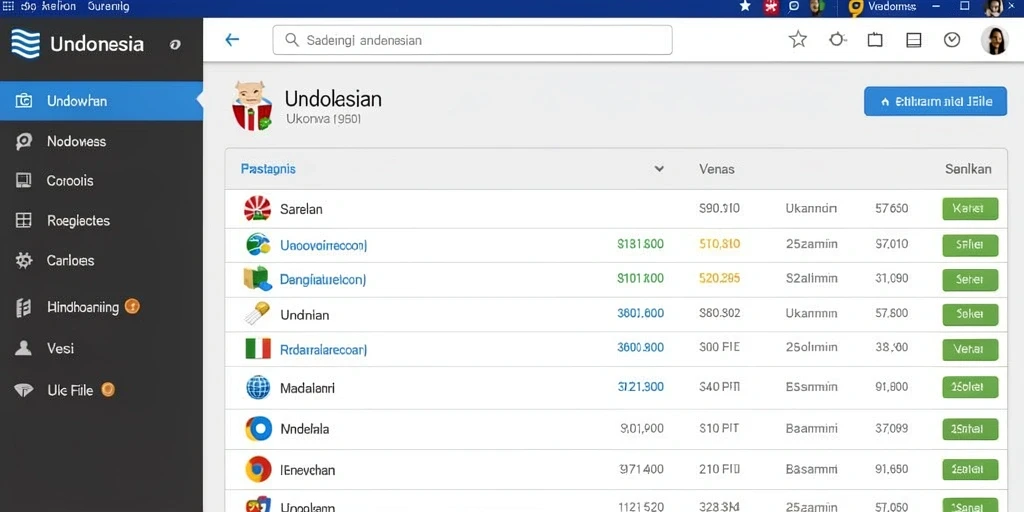Screen dimensions: 1024x512
Task: Click the Vesi person icon
Action: coord(24,348)
